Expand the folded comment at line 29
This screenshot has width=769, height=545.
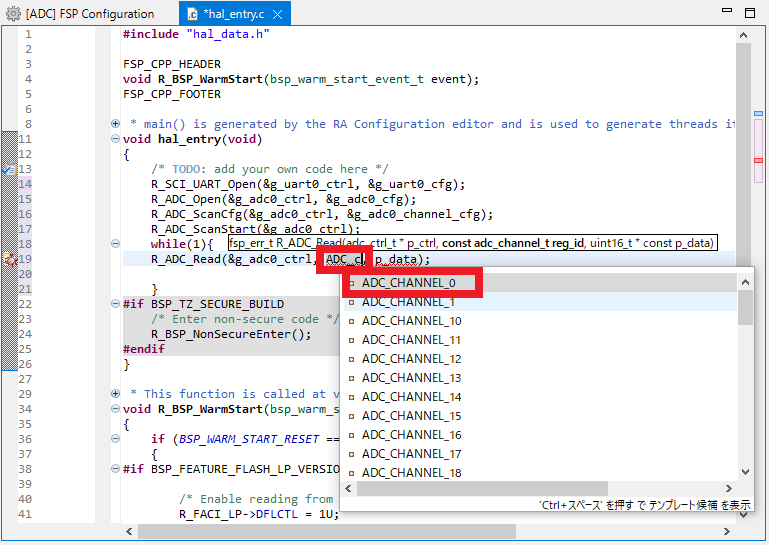click(x=115, y=393)
